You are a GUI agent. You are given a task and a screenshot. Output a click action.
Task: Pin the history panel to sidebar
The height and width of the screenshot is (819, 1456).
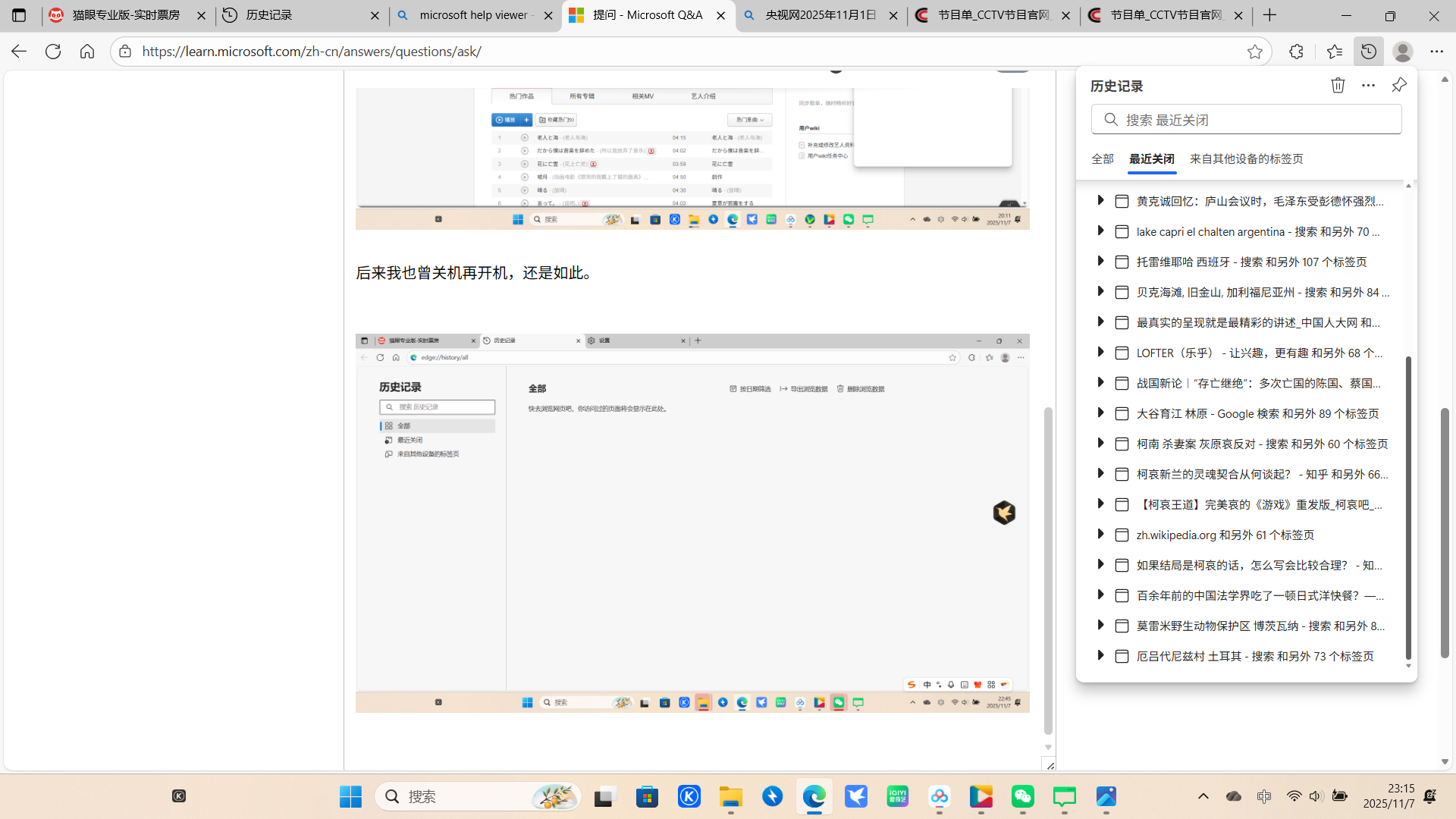[1399, 86]
